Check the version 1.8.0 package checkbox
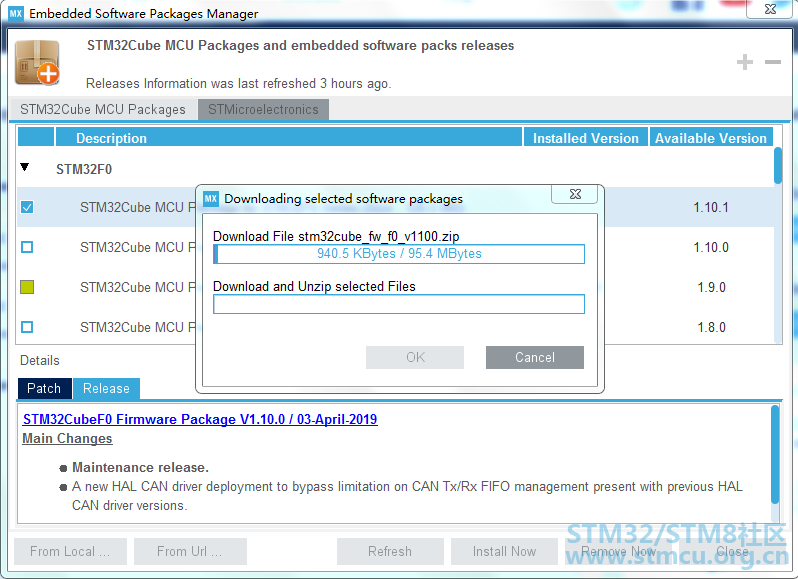This screenshot has width=798, height=579. pos(27,327)
